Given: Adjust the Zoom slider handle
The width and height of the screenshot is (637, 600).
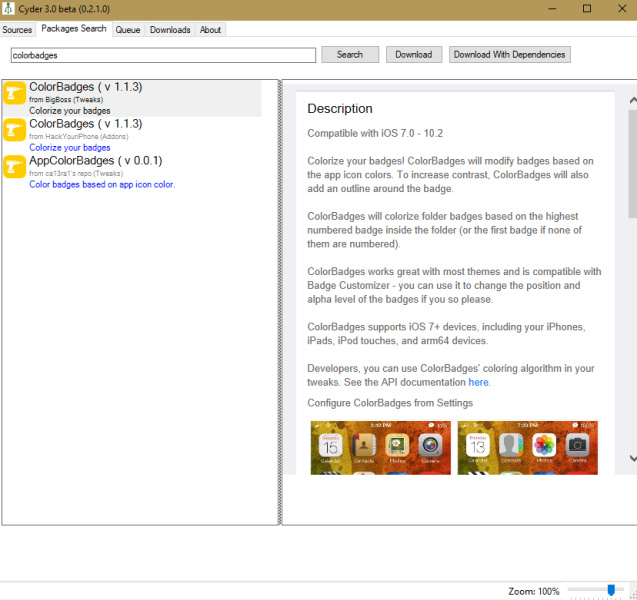Looking at the screenshot, I should 609,591.
